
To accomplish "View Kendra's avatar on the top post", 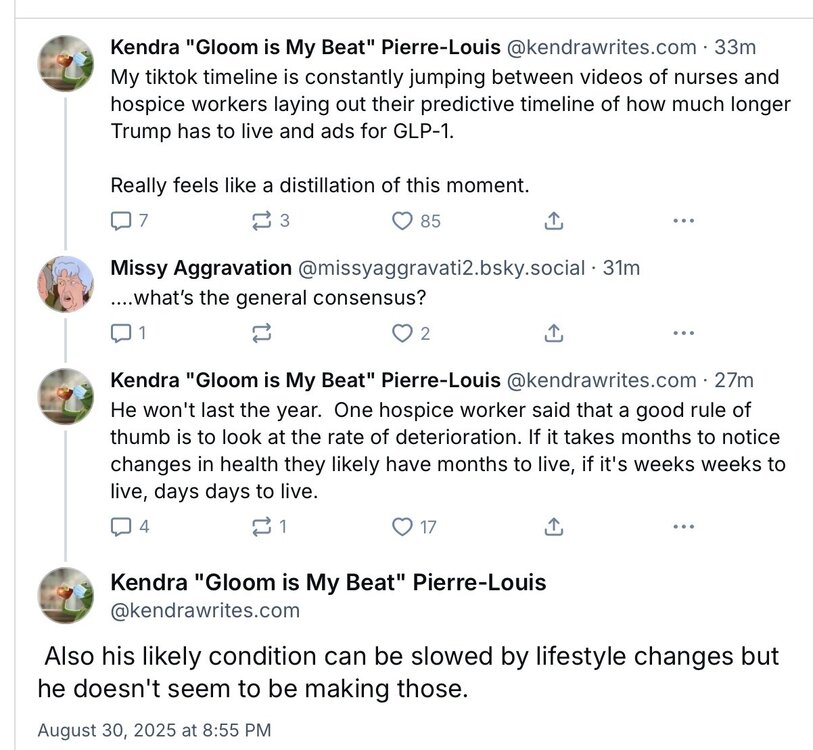I will pyautogui.click(x=66, y=63).
